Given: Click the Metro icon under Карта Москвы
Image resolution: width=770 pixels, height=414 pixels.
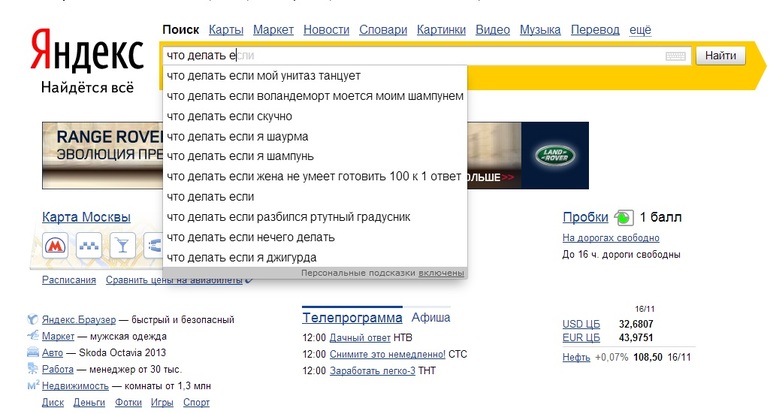Looking at the screenshot, I should [x=56, y=245].
